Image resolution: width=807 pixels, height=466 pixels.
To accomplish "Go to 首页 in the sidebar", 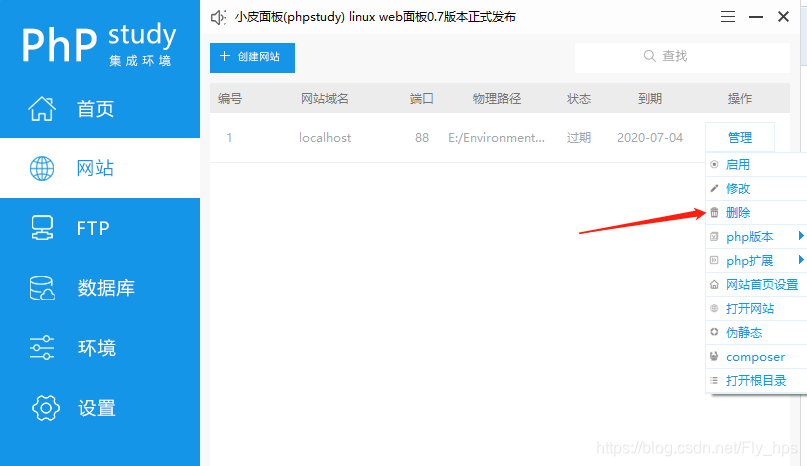I will click(100, 109).
